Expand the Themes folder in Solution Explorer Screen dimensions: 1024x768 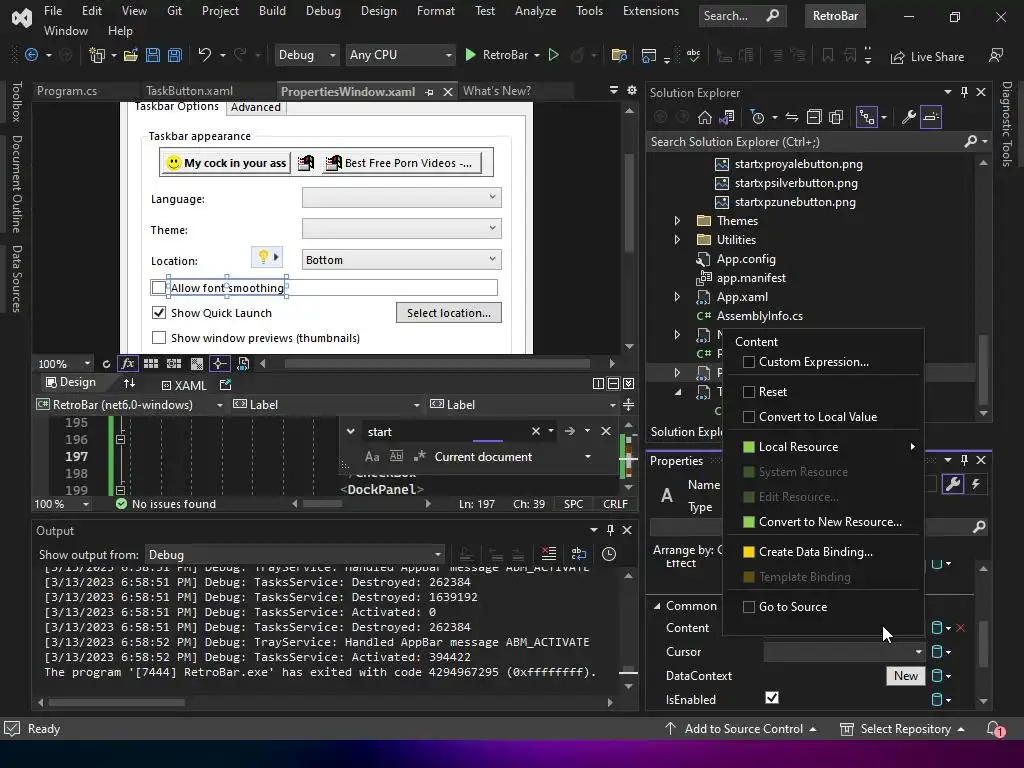pyautogui.click(x=677, y=221)
